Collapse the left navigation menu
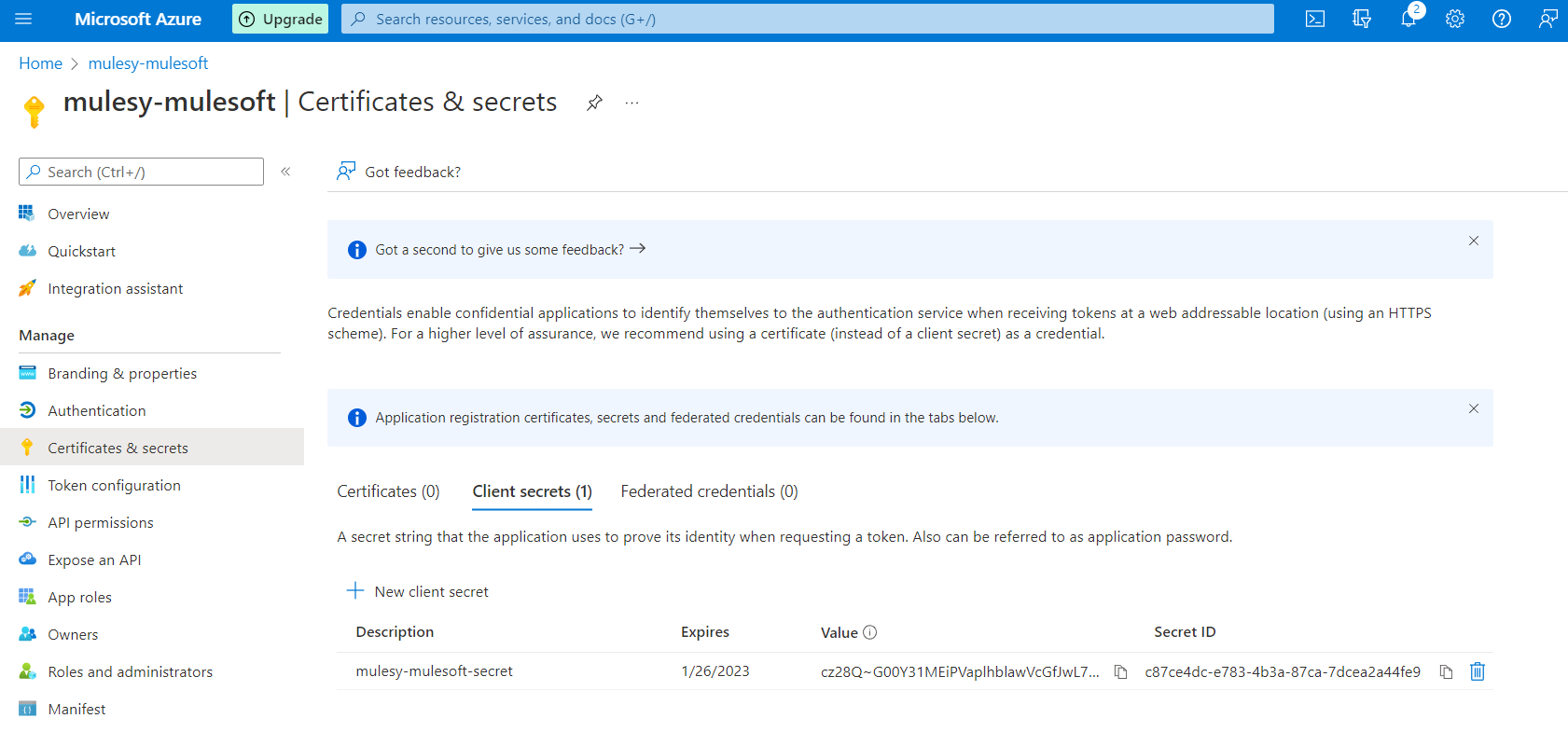The height and width of the screenshot is (746, 1568). tap(285, 172)
